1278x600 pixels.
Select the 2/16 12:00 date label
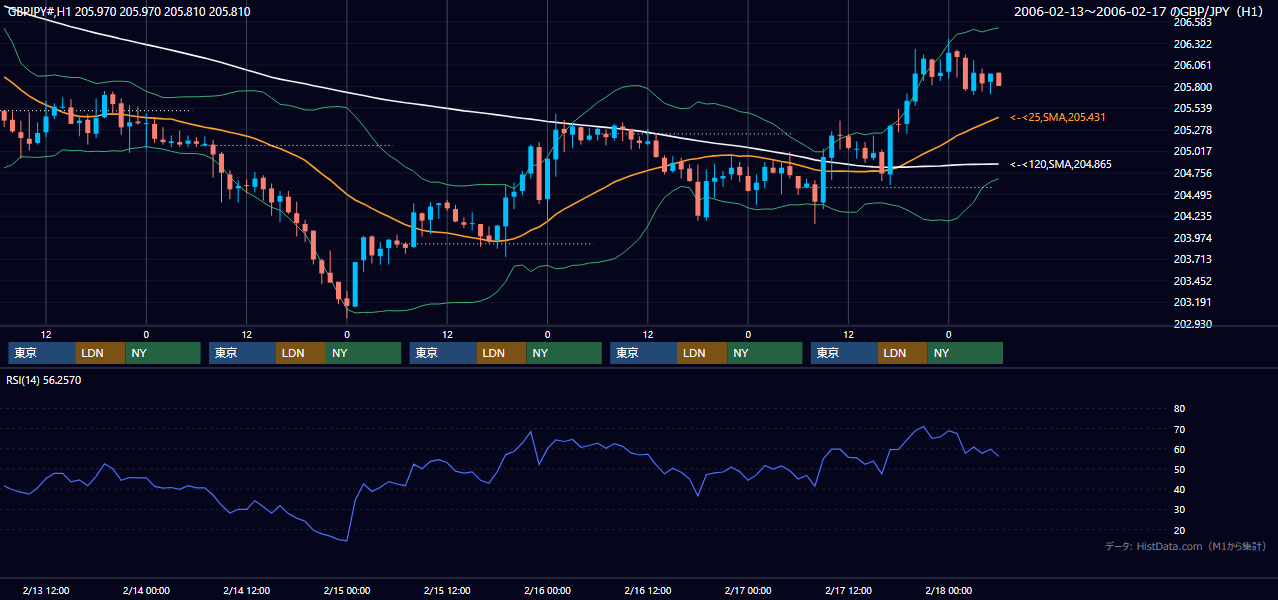pos(648,591)
